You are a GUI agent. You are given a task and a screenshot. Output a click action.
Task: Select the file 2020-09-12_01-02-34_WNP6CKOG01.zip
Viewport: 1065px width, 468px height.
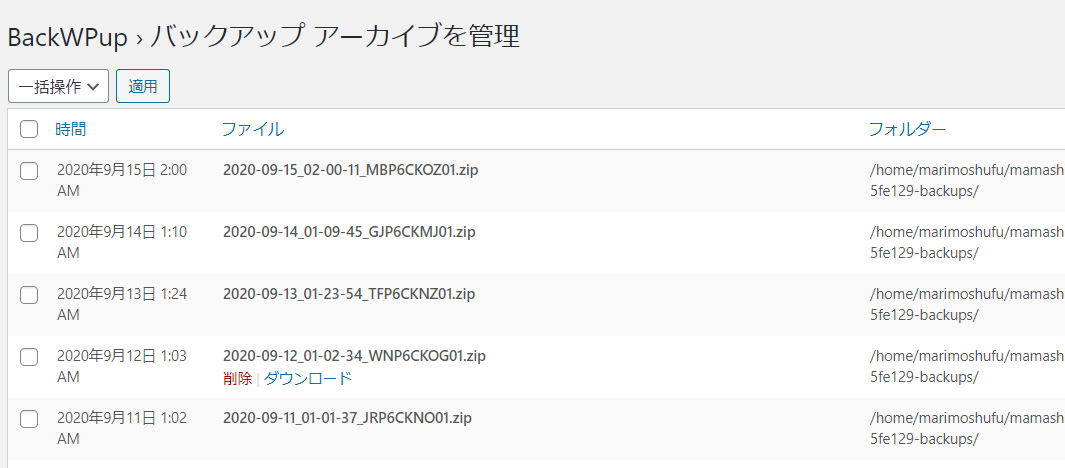click(x=354, y=356)
